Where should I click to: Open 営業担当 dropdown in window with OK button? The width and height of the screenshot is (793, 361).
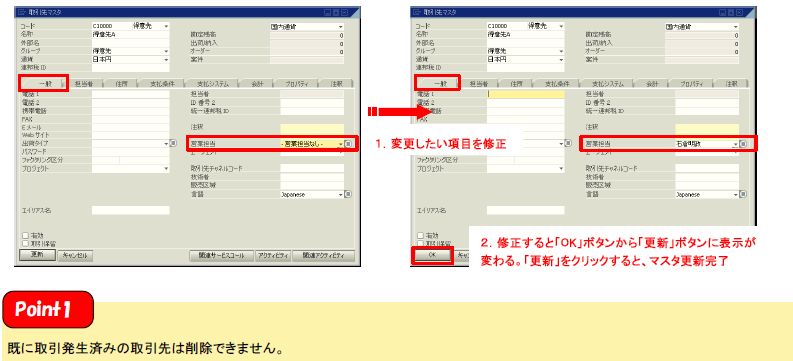click(x=735, y=144)
